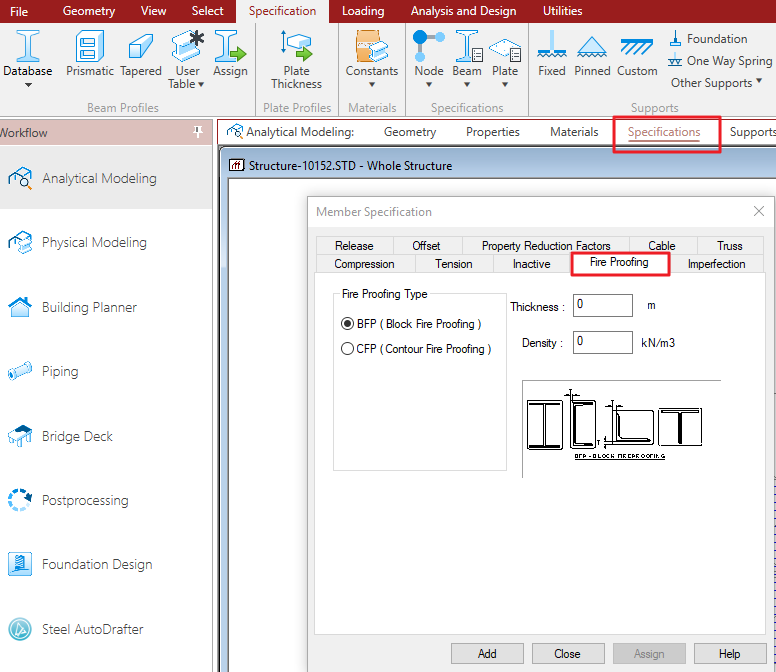Go to the Materials page tab
Viewport: 776px width, 672px height.
click(574, 132)
